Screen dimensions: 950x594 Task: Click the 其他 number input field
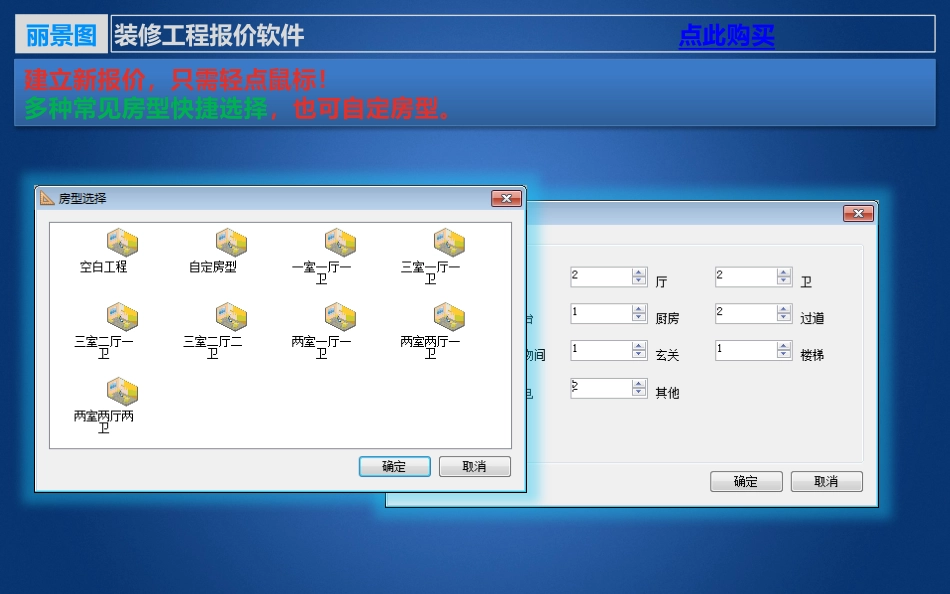[x=601, y=388]
